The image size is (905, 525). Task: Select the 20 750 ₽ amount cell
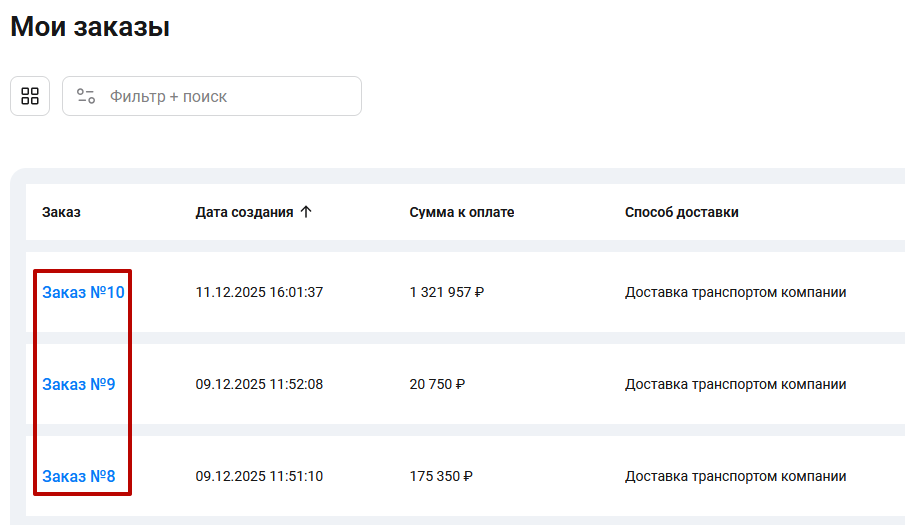(x=437, y=384)
